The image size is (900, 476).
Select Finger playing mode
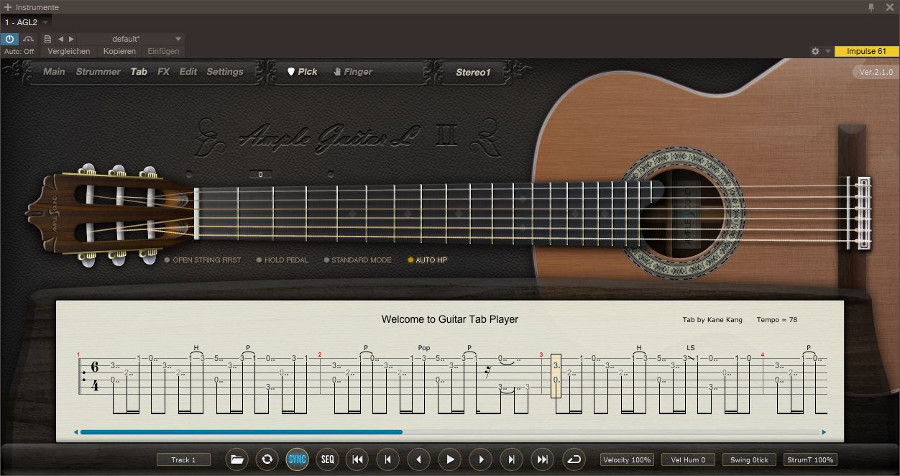click(353, 72)
